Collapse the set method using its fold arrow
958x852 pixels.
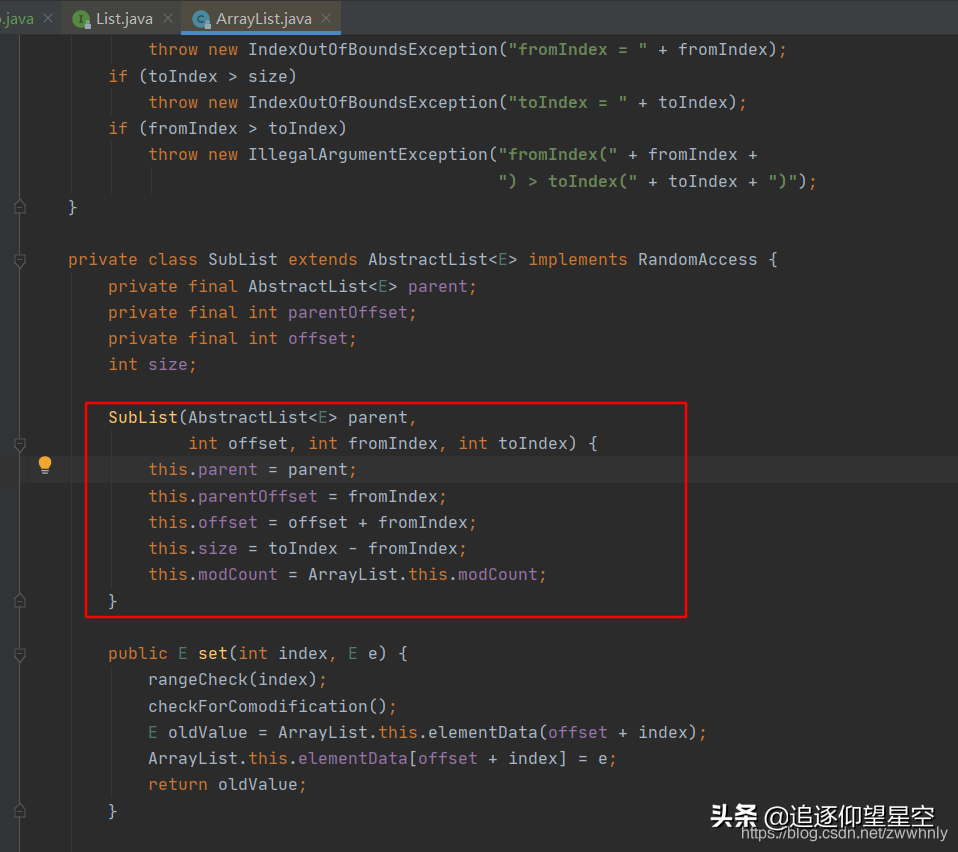[18, 652]
